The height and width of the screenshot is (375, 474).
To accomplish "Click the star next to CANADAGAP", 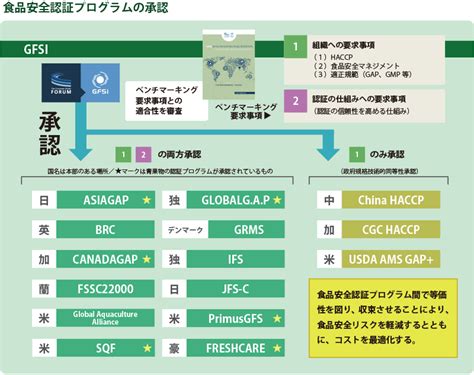I will pyautogui.click(x=147, y=259).
